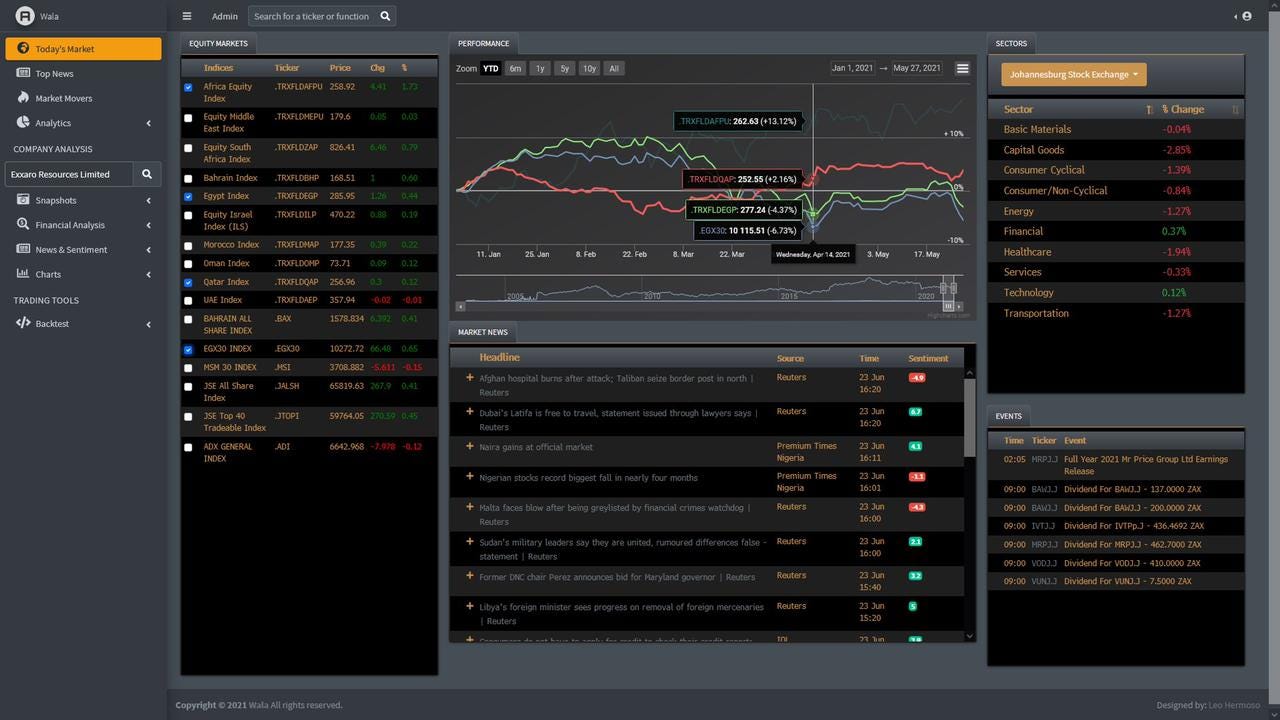Click the Financial Analysis icon
Image resolution: width=1280 pixels, height=720 pixels.
coord(24,224)
